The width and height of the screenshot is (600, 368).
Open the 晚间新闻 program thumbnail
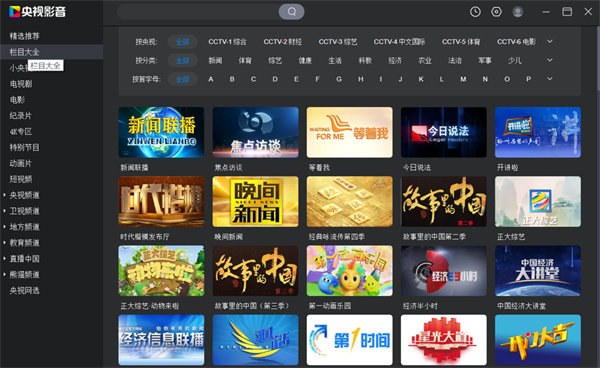pos(255,202)
